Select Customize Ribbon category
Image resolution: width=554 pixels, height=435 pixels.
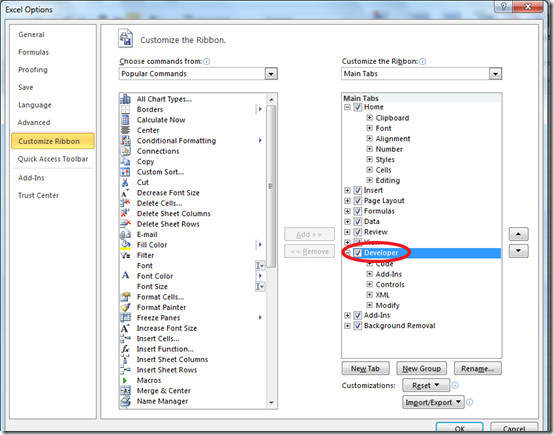pyautogui.click(x=53, y=141)
